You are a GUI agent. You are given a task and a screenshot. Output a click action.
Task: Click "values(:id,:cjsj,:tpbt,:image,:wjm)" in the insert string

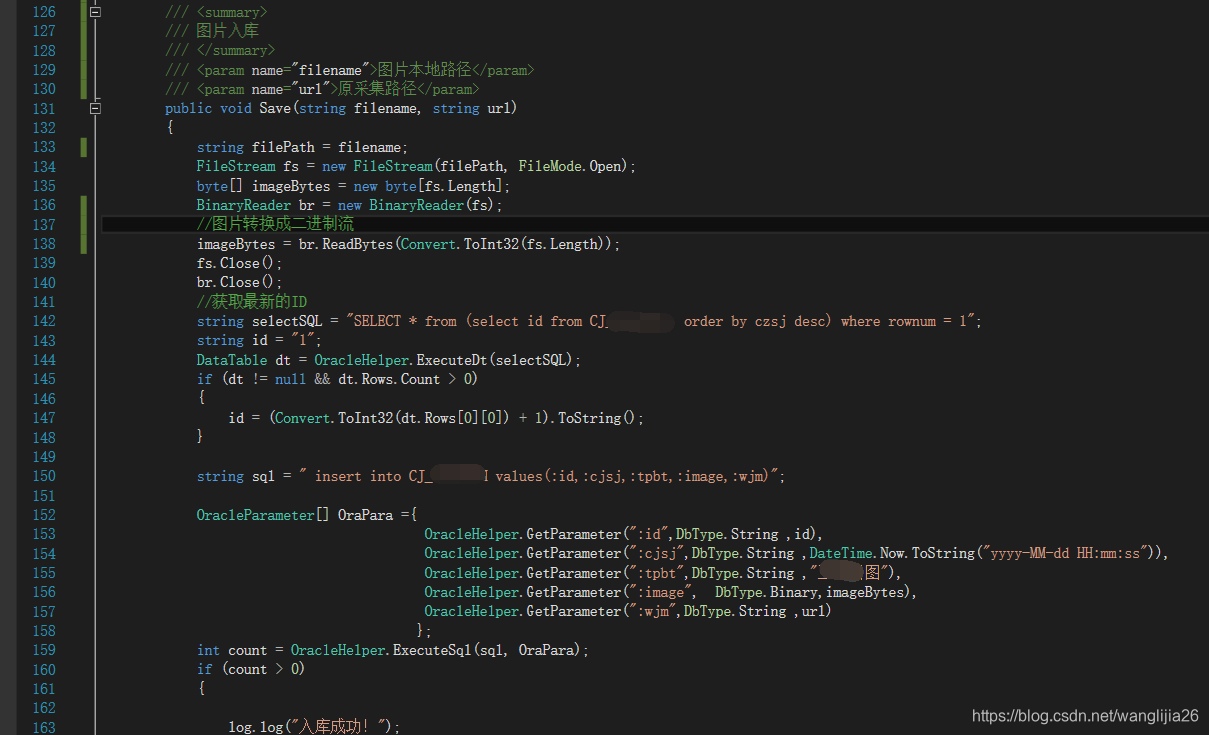point(632,476)
